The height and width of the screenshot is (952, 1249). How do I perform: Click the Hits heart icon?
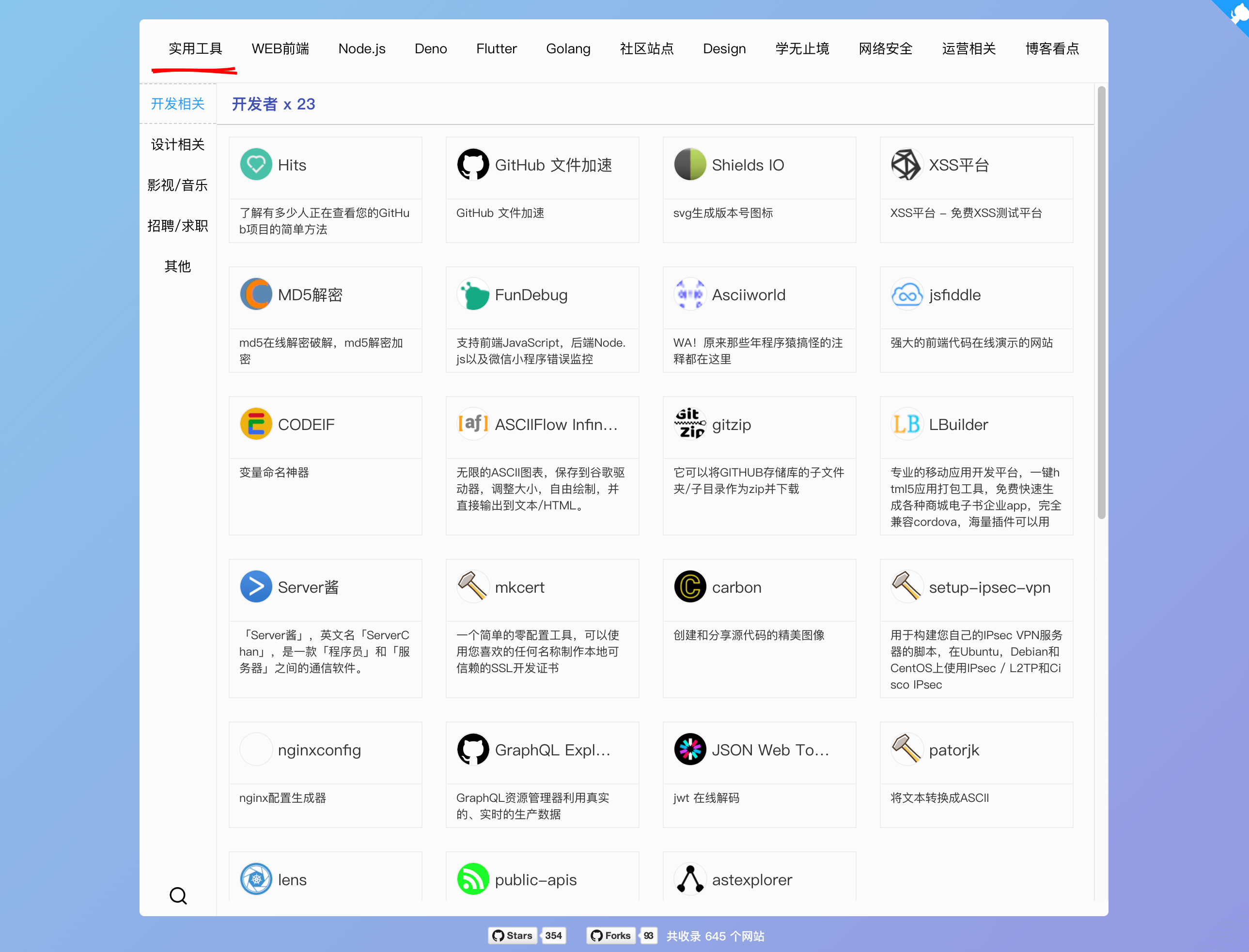[256, 165]
